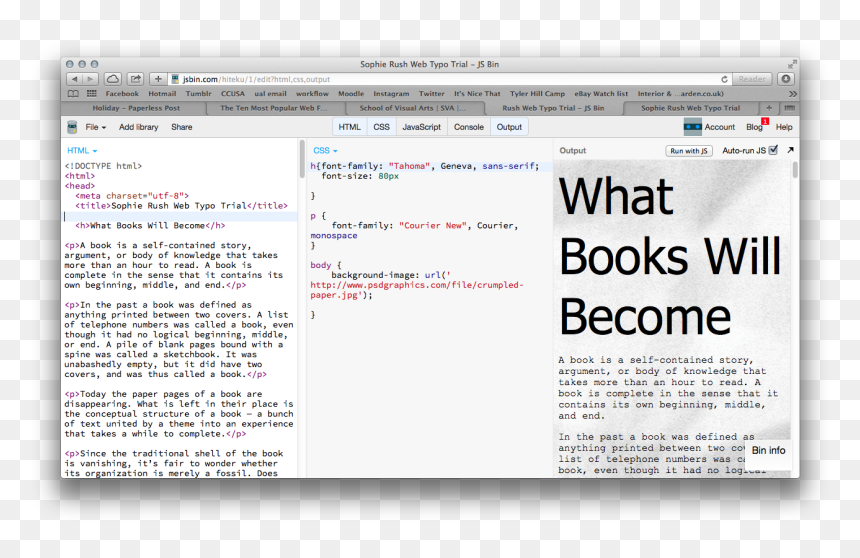Click the crumpled-paper.jpg URL text in CSS
The image size is (860, 558).
417,290
